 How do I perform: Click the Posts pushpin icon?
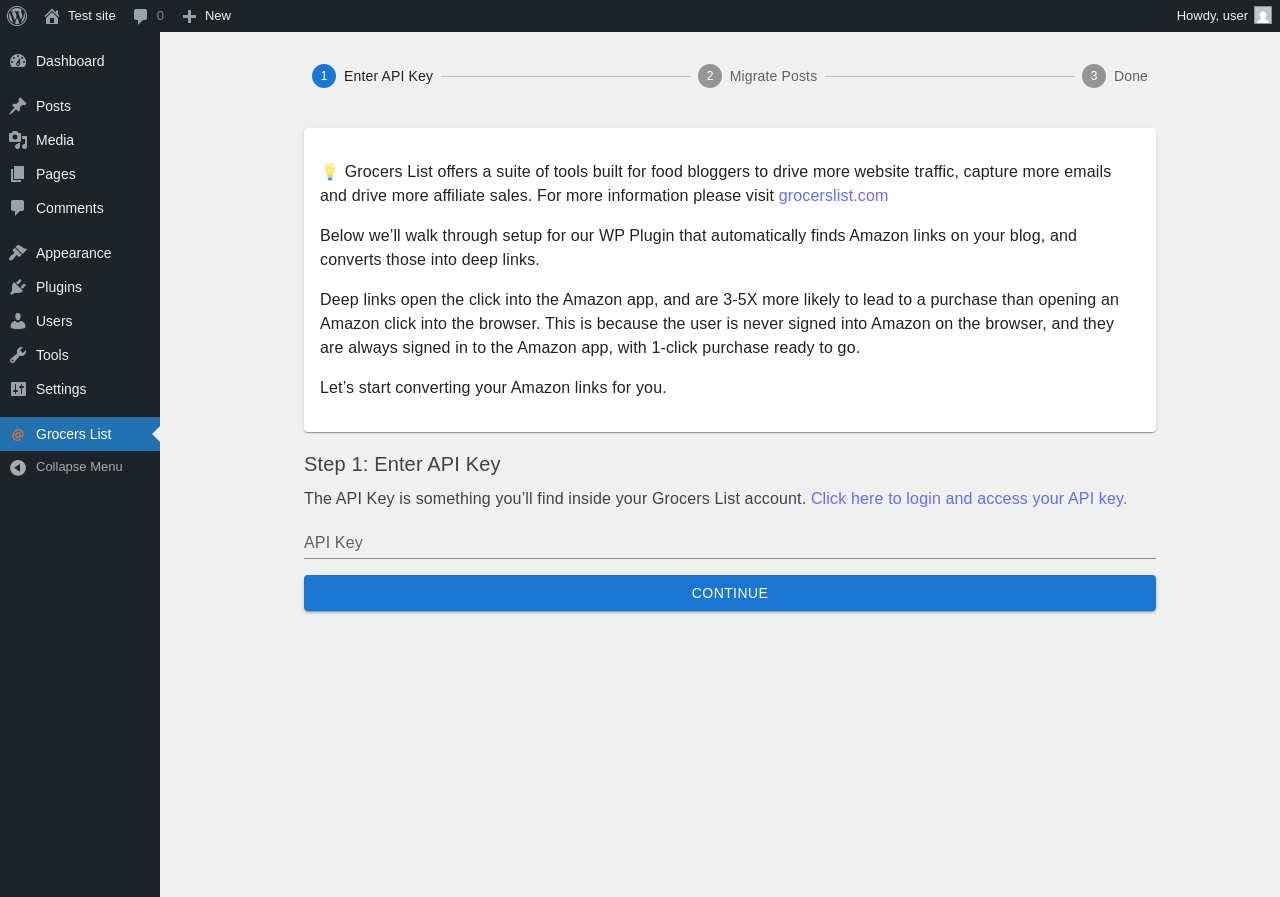[x=18, y=106]
